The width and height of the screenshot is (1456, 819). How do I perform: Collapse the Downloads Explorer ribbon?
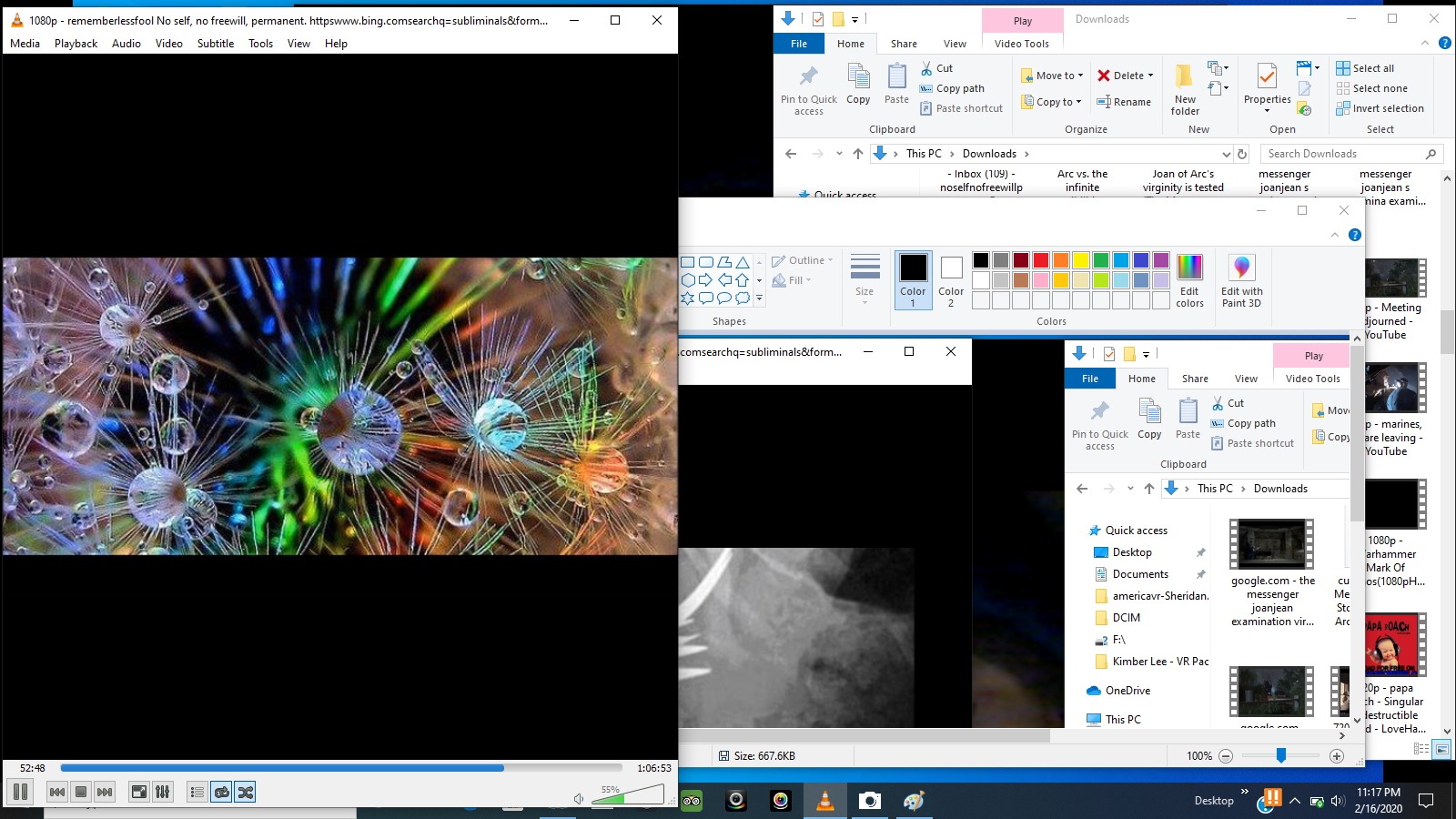[1425, 43]
